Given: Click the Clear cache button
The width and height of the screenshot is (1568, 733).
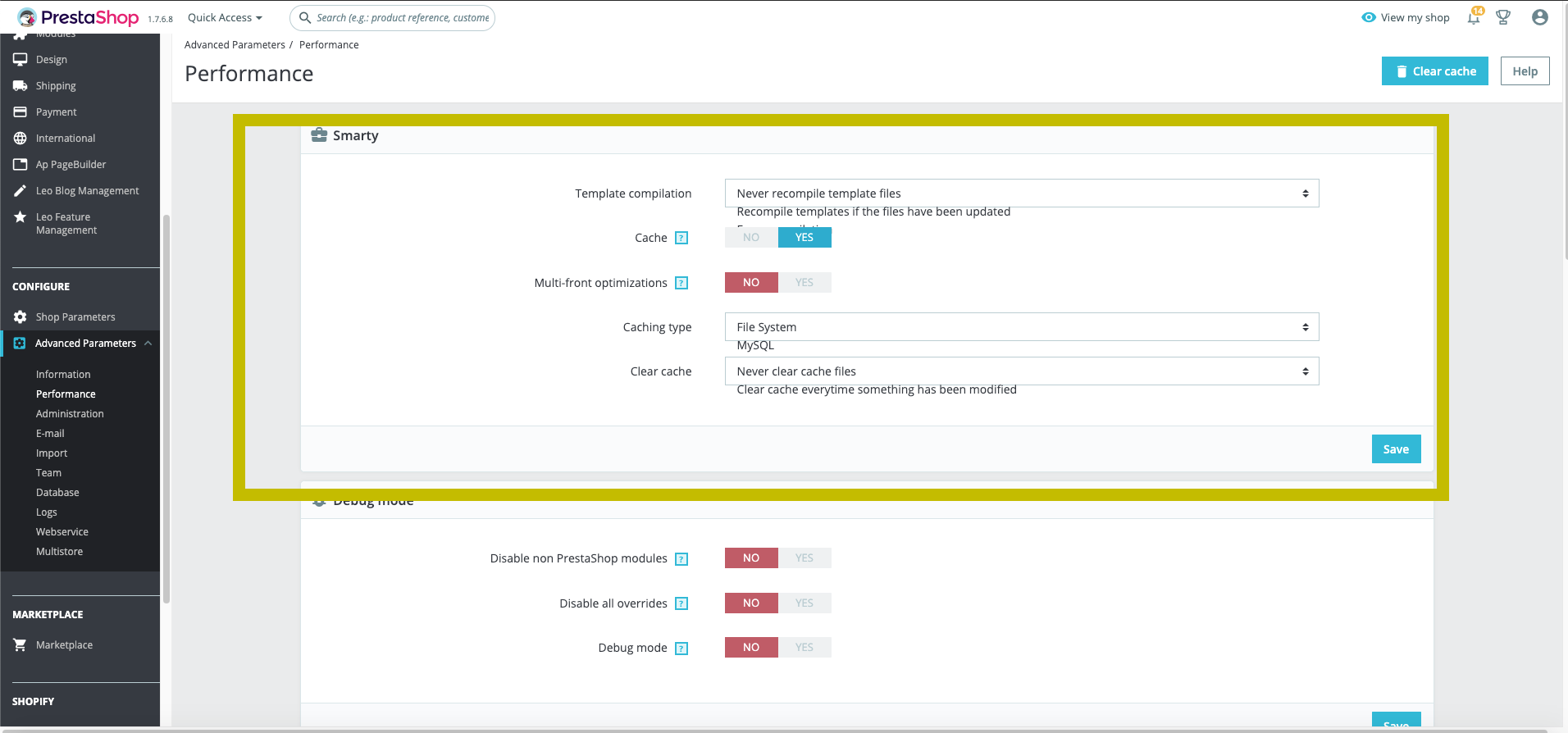Looking at the screenshot, I should click(1435, 71).
